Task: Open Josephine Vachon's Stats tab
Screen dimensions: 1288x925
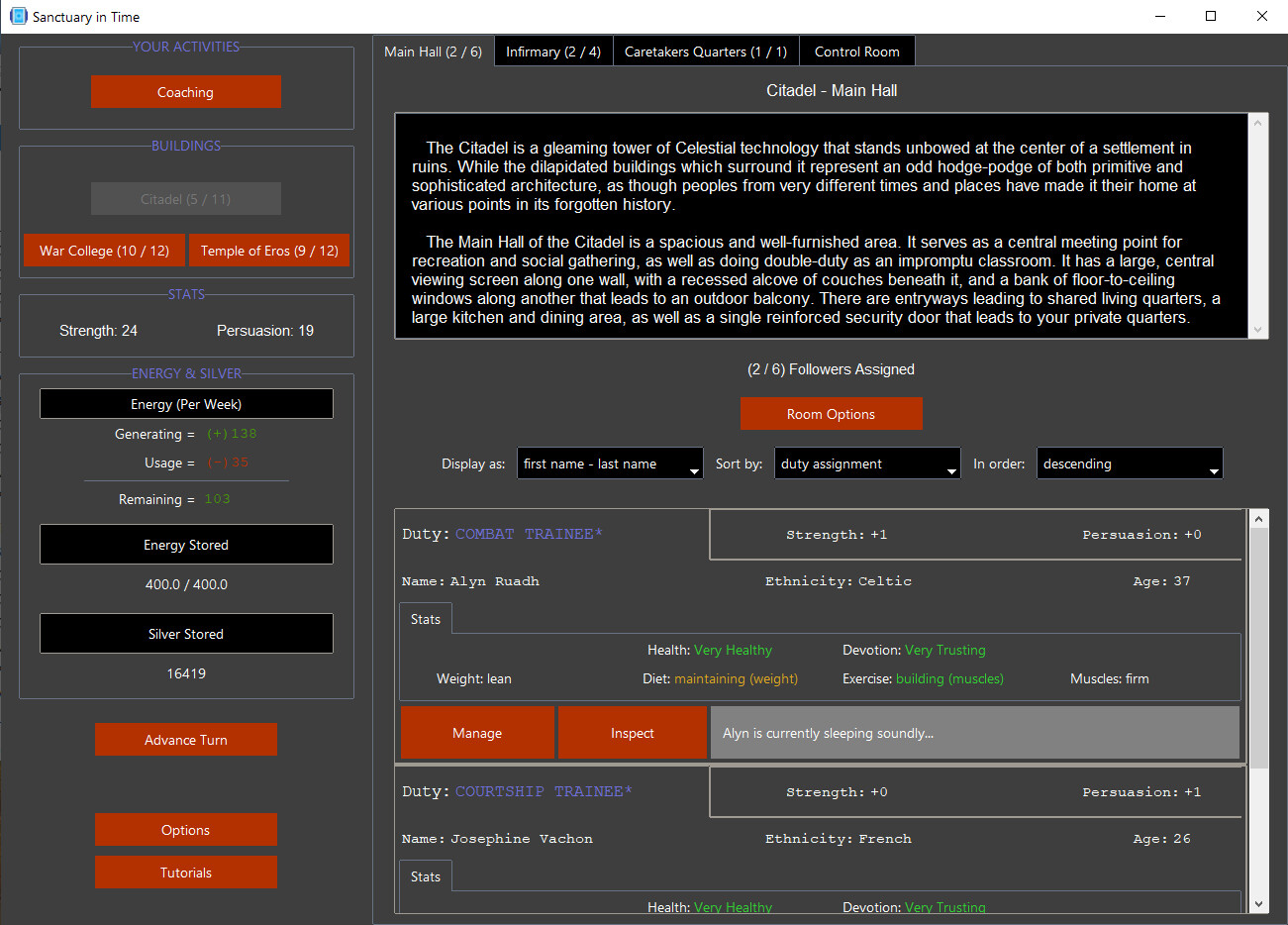Action: click(x=426, y=876)
